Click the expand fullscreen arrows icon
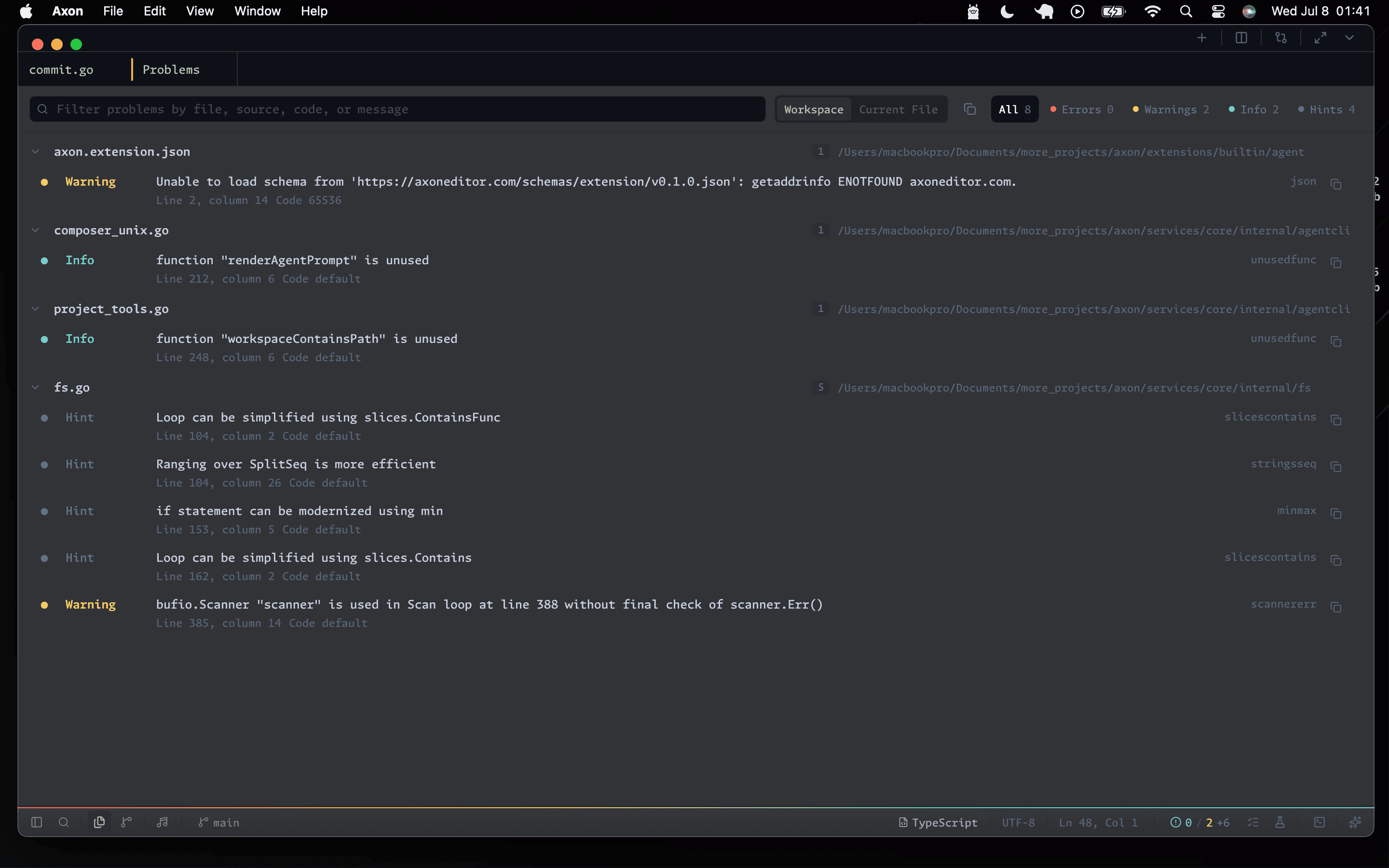This screenshot has width=1389, height=868. pos(1320,38)
